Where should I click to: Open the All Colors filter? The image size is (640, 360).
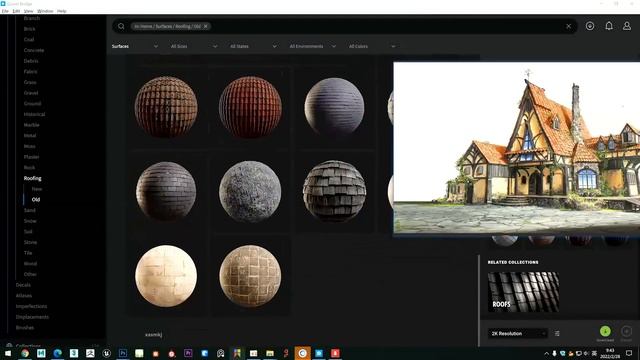click(x=372, y=47)
